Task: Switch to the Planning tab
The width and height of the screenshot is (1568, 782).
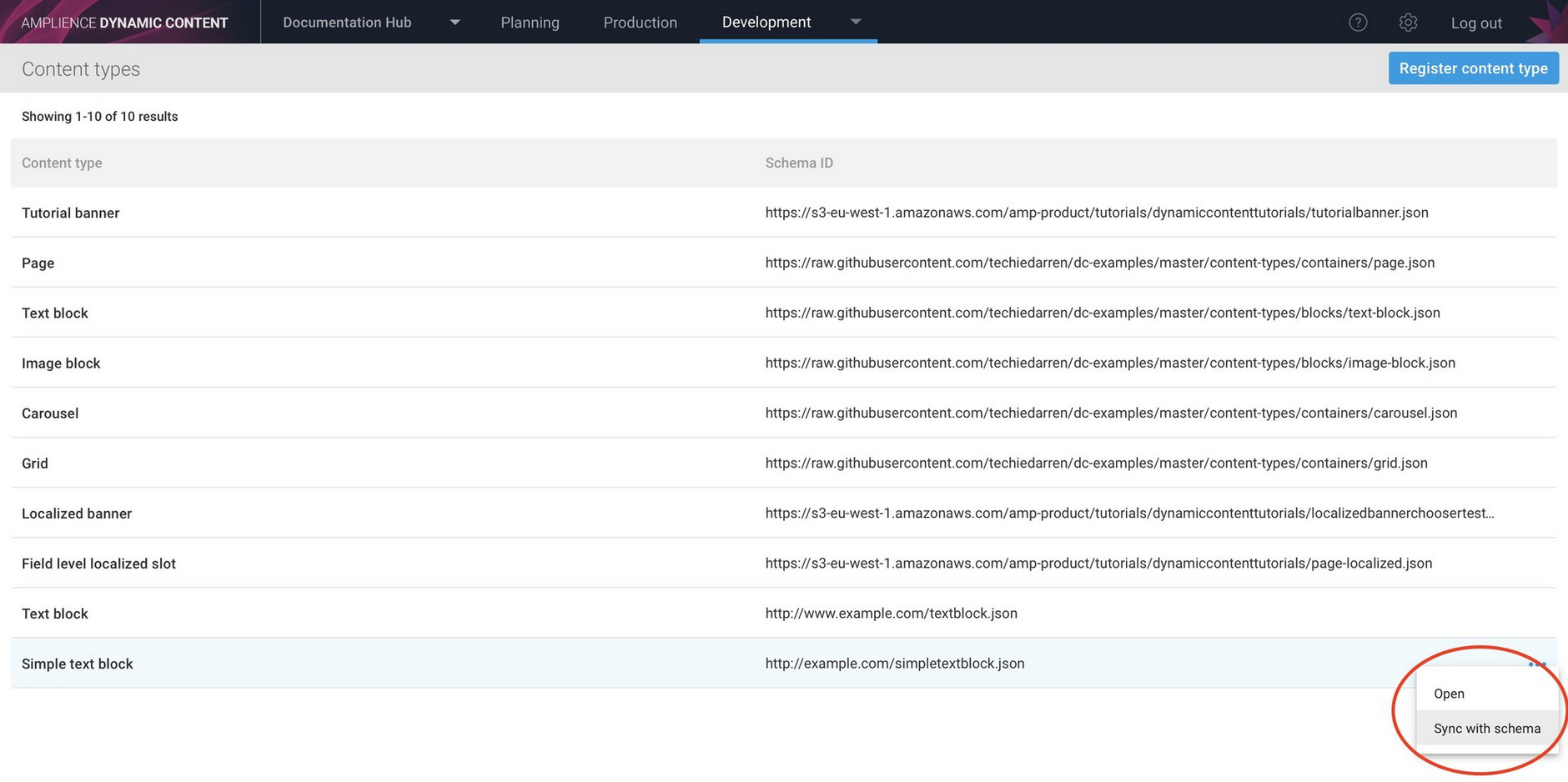Action: pyautogui.click(x=530, y=23)
